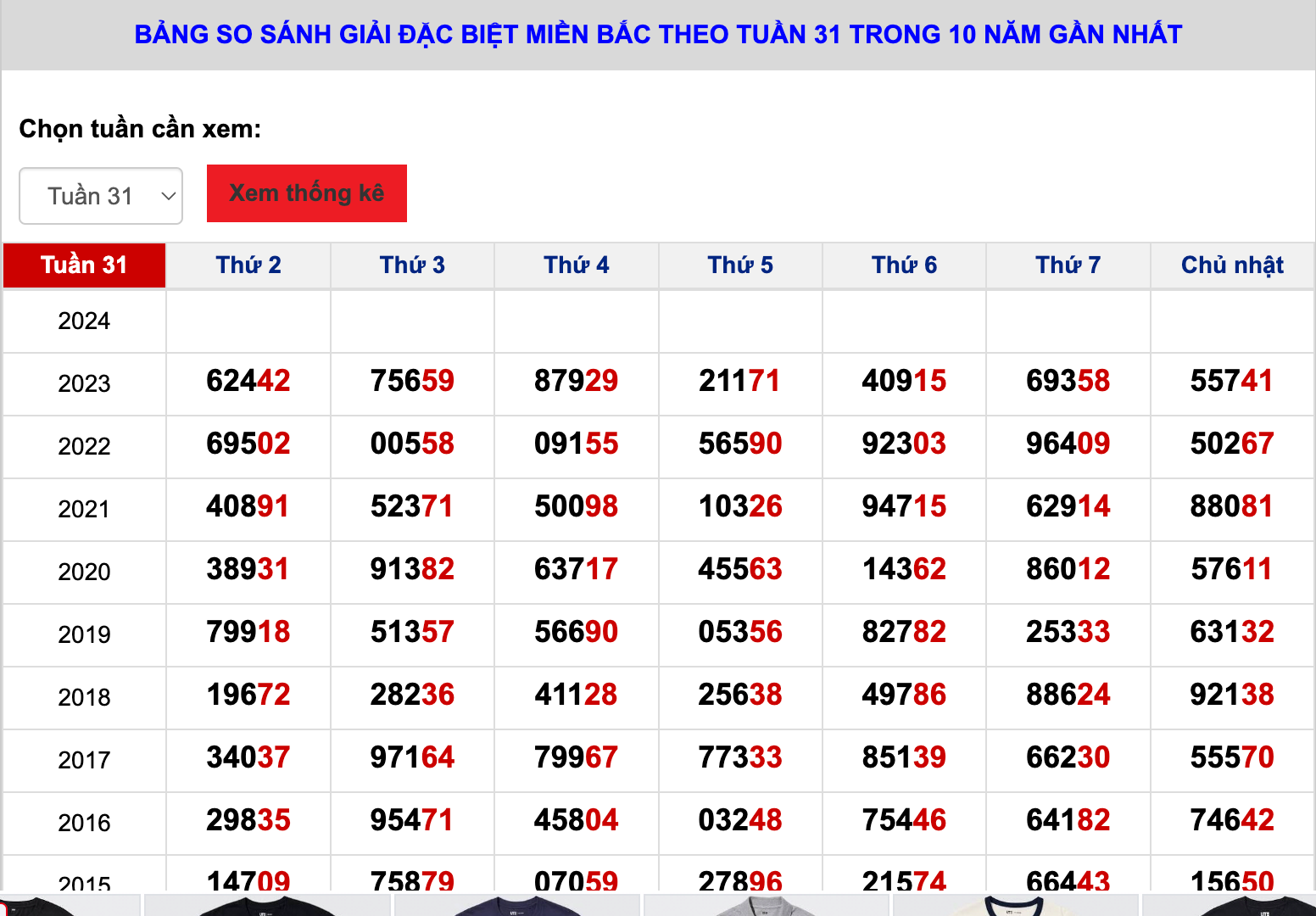Click result 69358 in the 2023 row
Image resolution: width=1316 pixels, height=916 pixels.
[1068, 381]
